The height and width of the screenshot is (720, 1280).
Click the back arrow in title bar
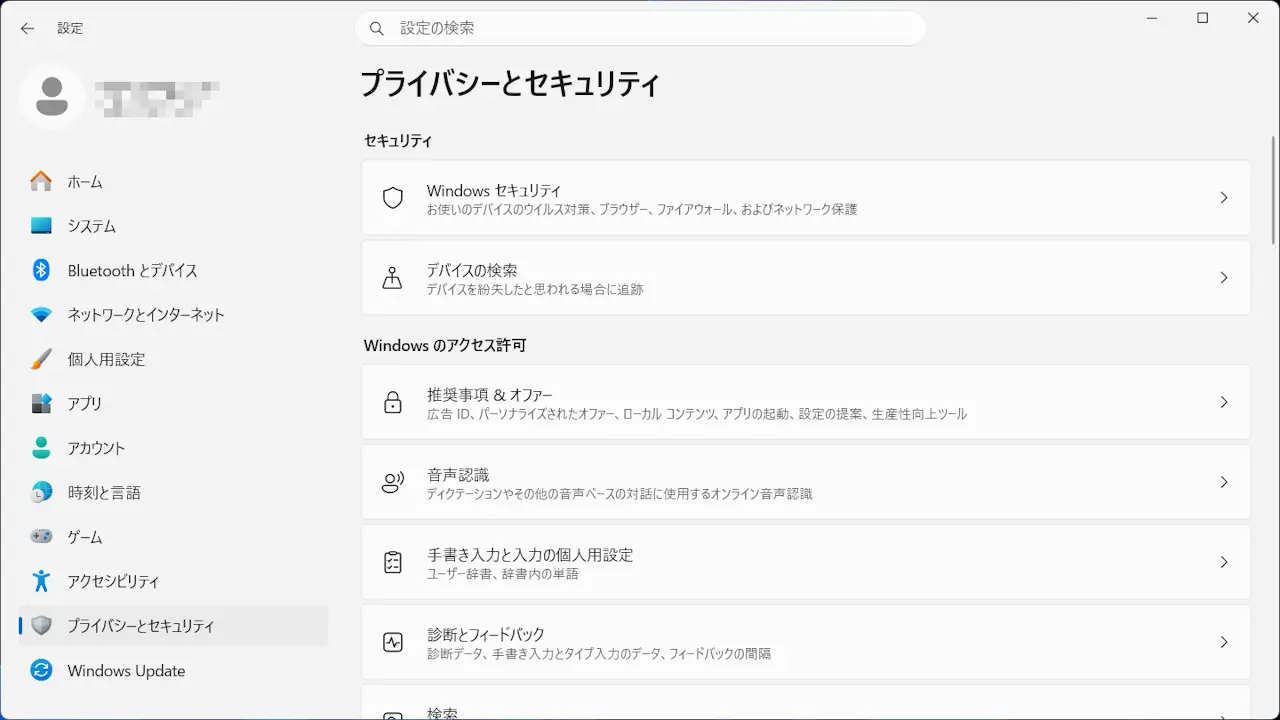click(x=27, y=28)
